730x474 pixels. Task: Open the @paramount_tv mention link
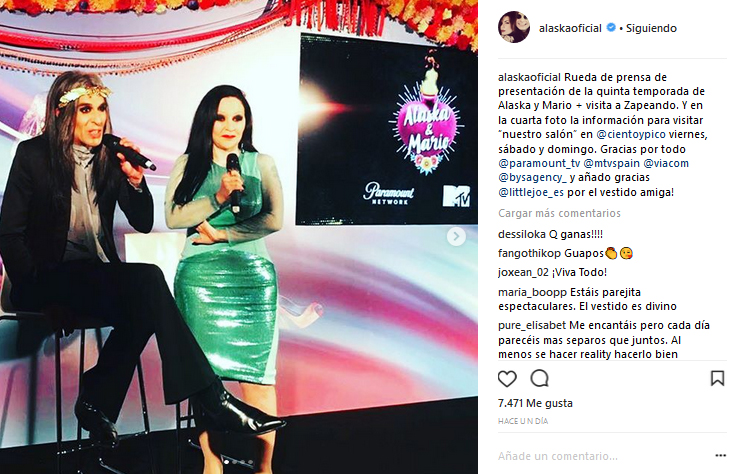coord(539,163)
